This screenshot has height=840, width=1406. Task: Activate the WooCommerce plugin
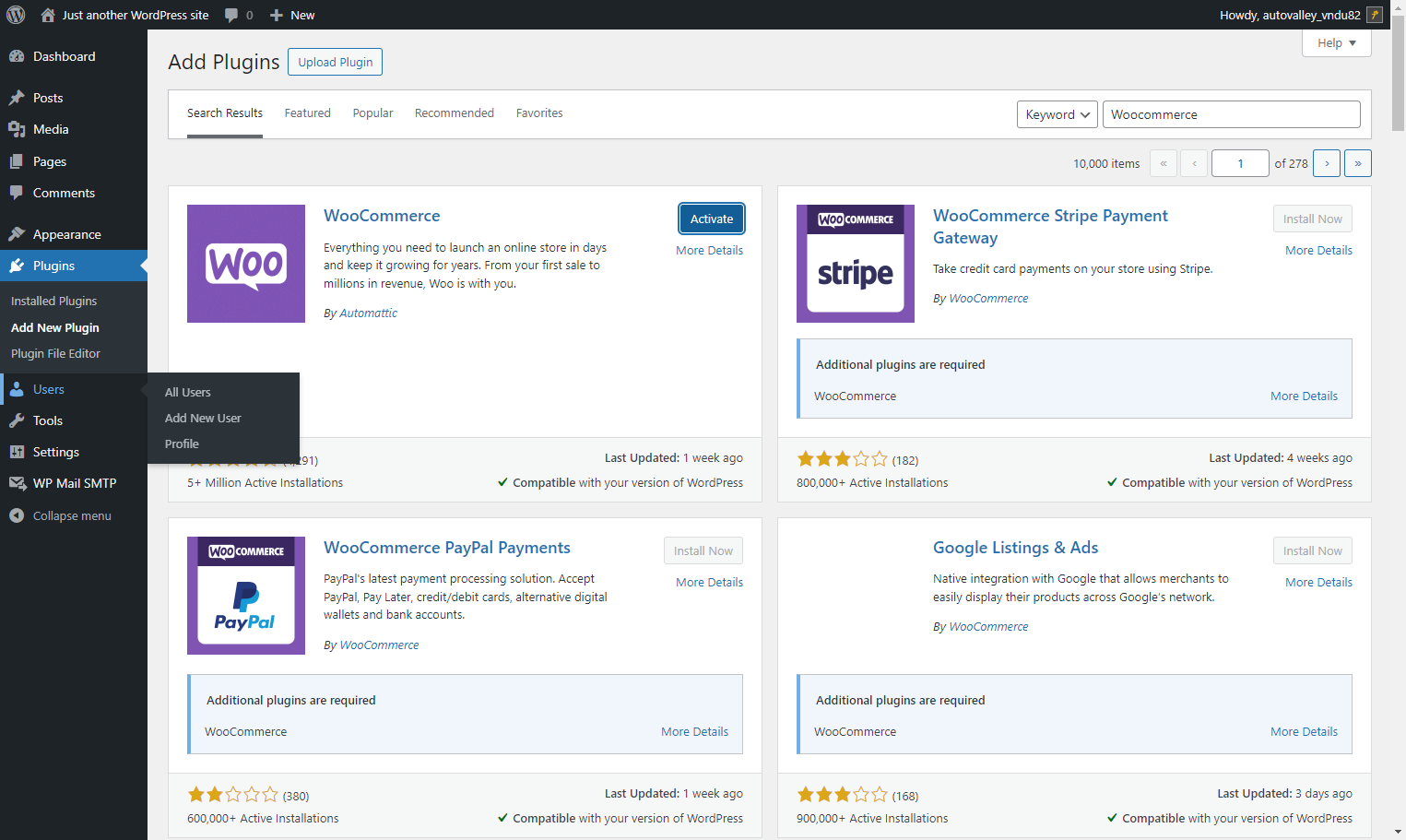click(712, 219)
